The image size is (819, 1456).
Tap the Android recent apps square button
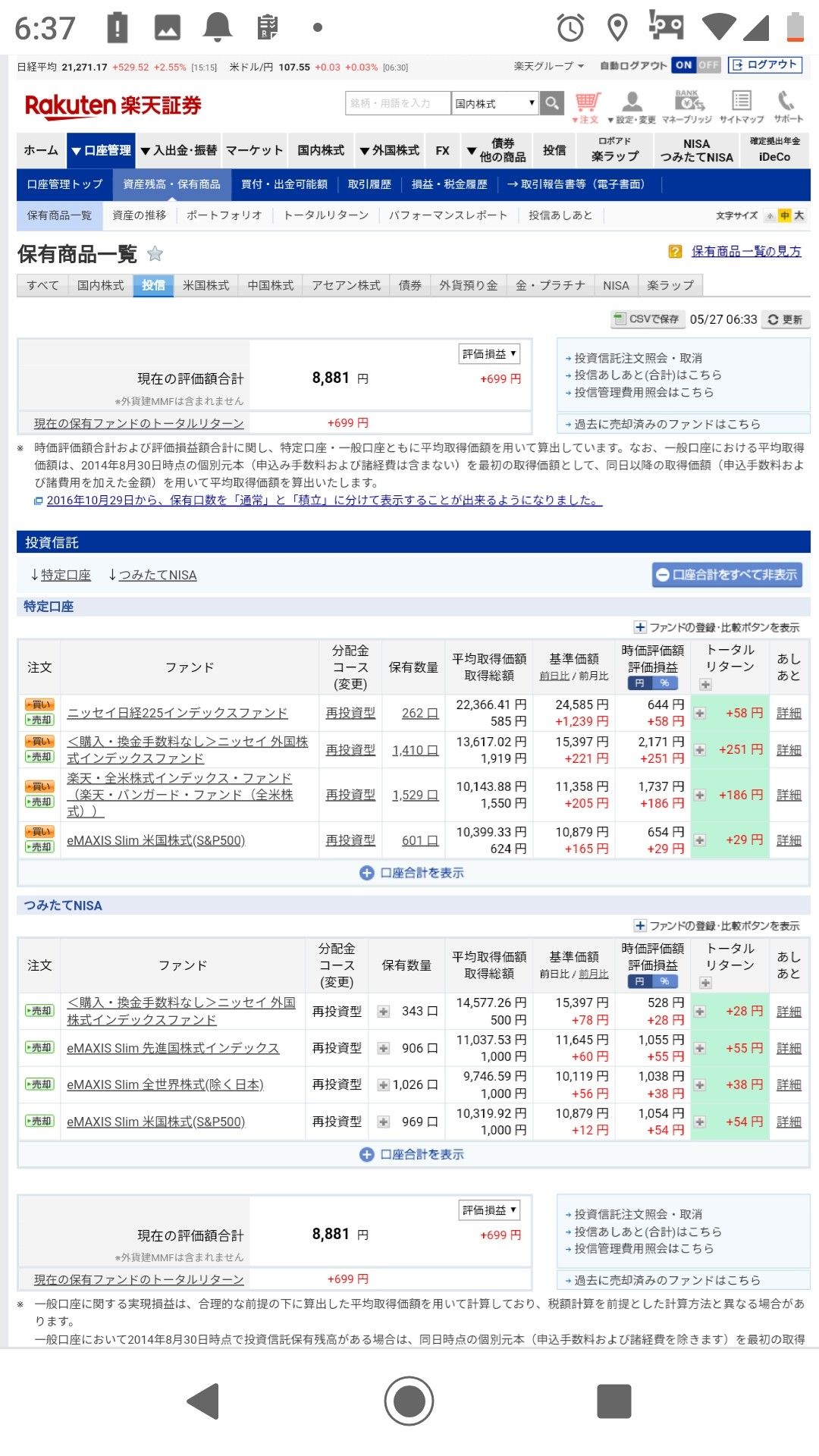pyautogui.click(x=614, y=1401)
